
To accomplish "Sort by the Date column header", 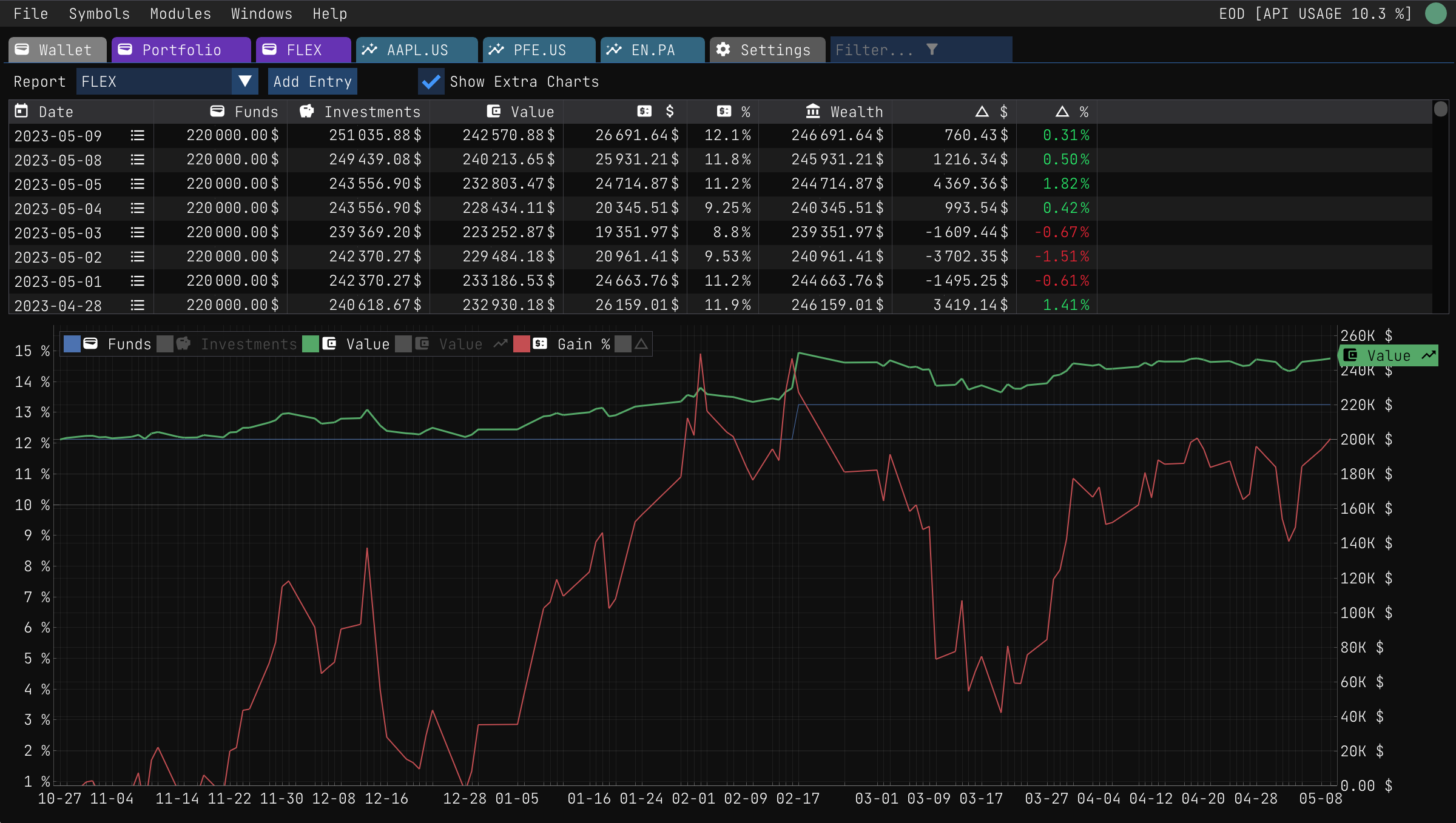I will coord(81,112).
